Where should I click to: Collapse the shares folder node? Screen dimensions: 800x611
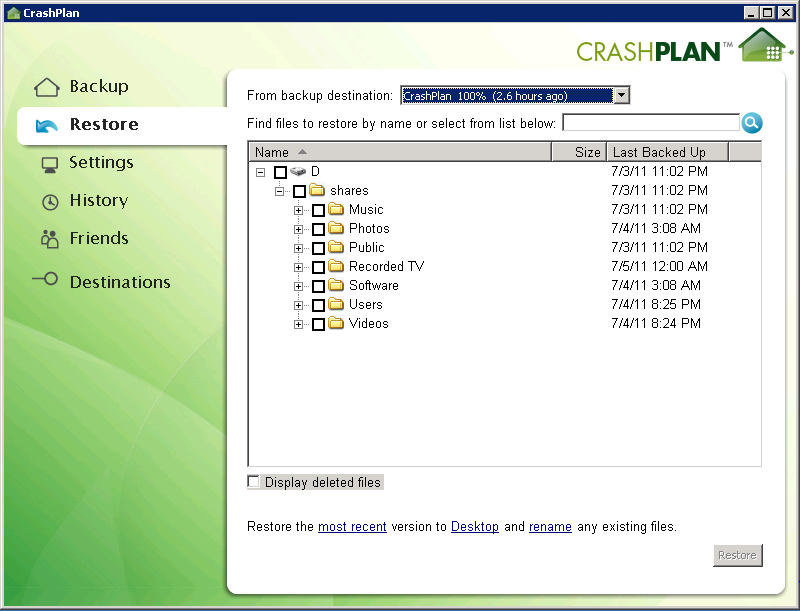point(280,192)
